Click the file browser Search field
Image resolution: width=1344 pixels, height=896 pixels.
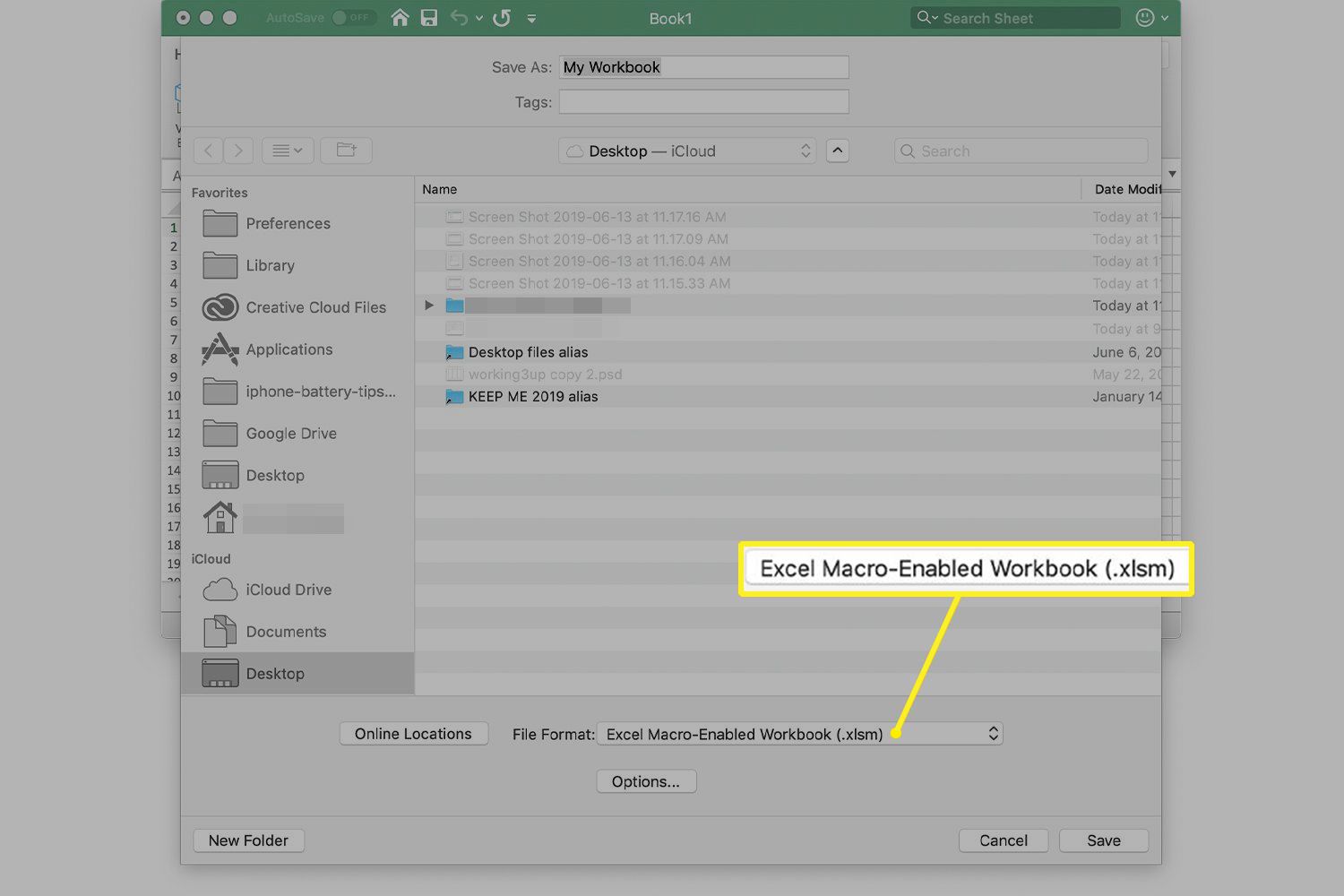click(x=1021, y=151)
